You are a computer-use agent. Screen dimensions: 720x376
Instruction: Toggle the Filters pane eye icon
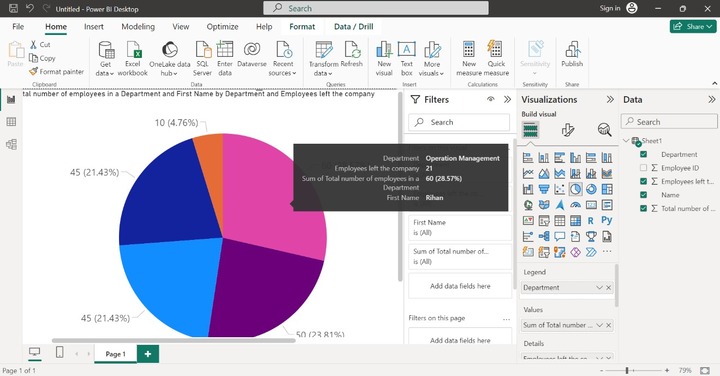(x=490, y=99)
